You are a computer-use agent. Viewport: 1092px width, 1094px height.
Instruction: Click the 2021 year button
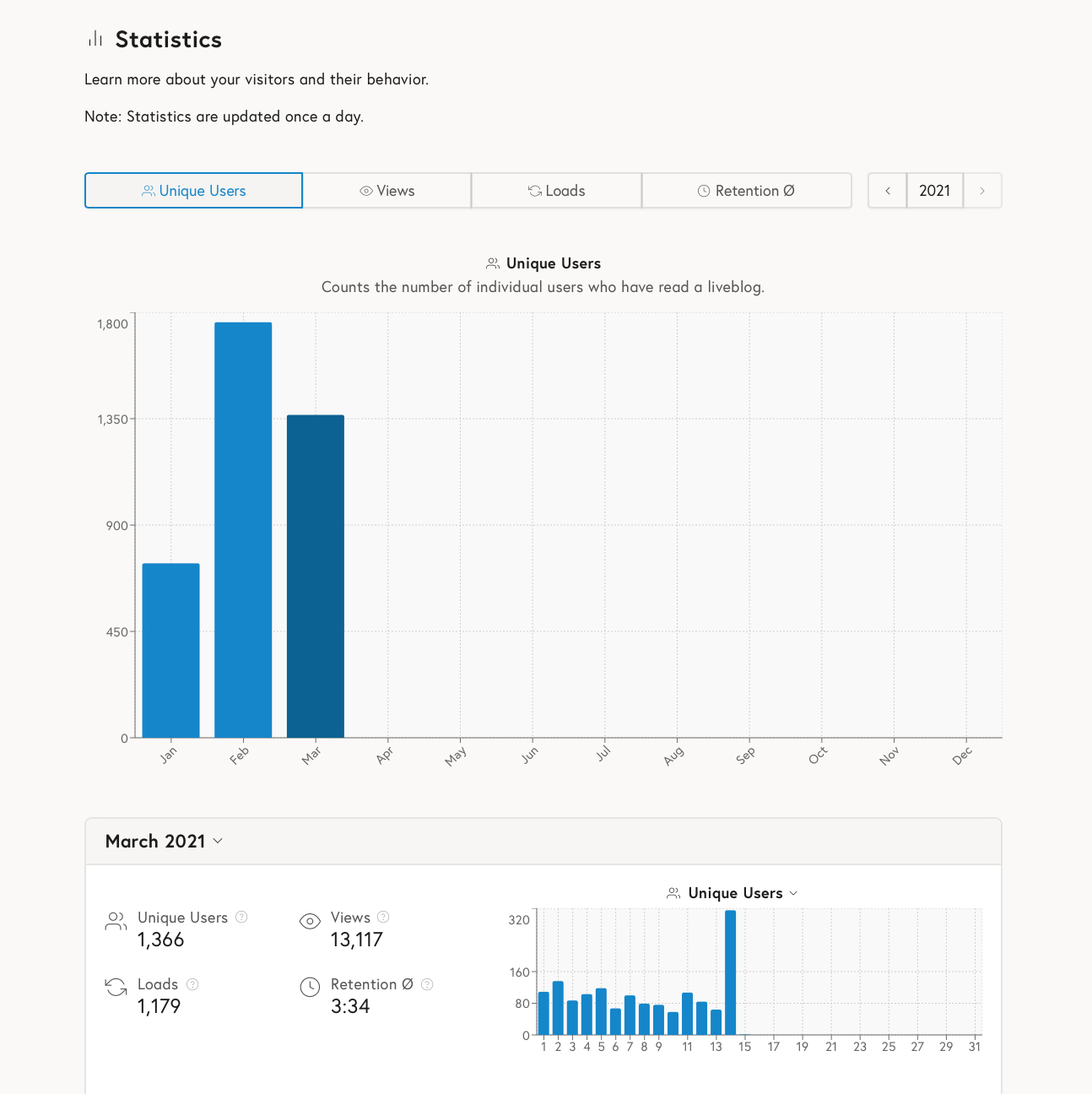934,191
